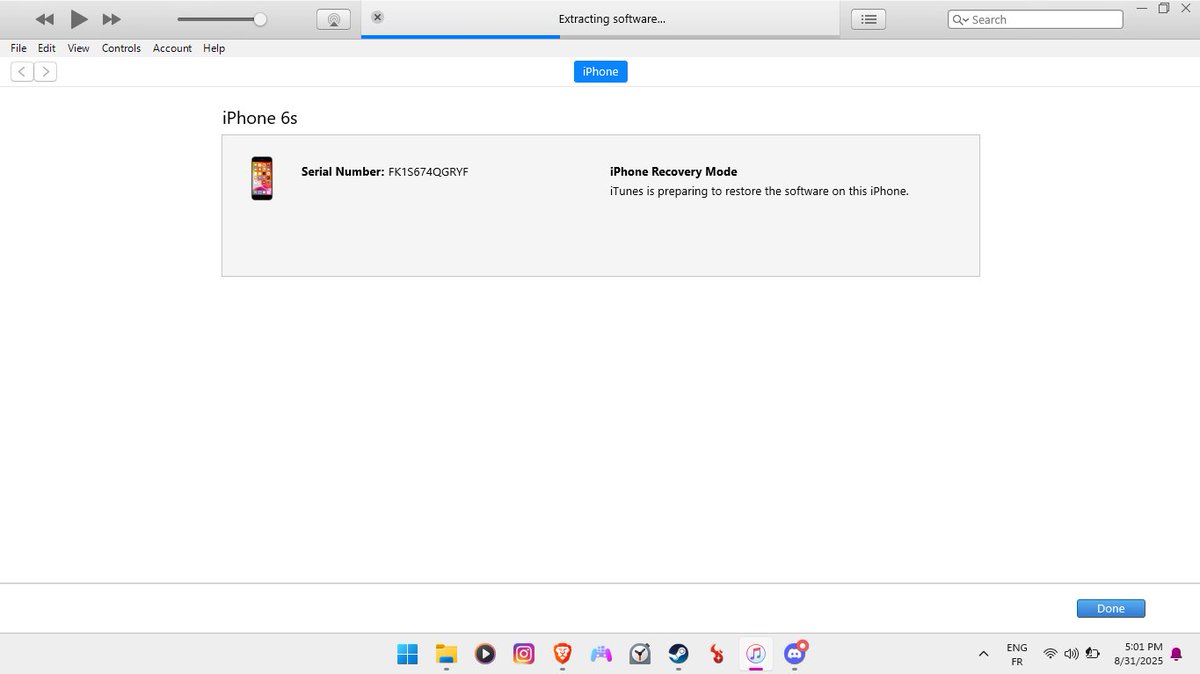Show hidden system tray icons
Image resolution: width=1200 pixels, height=674 pixels.
983,654
